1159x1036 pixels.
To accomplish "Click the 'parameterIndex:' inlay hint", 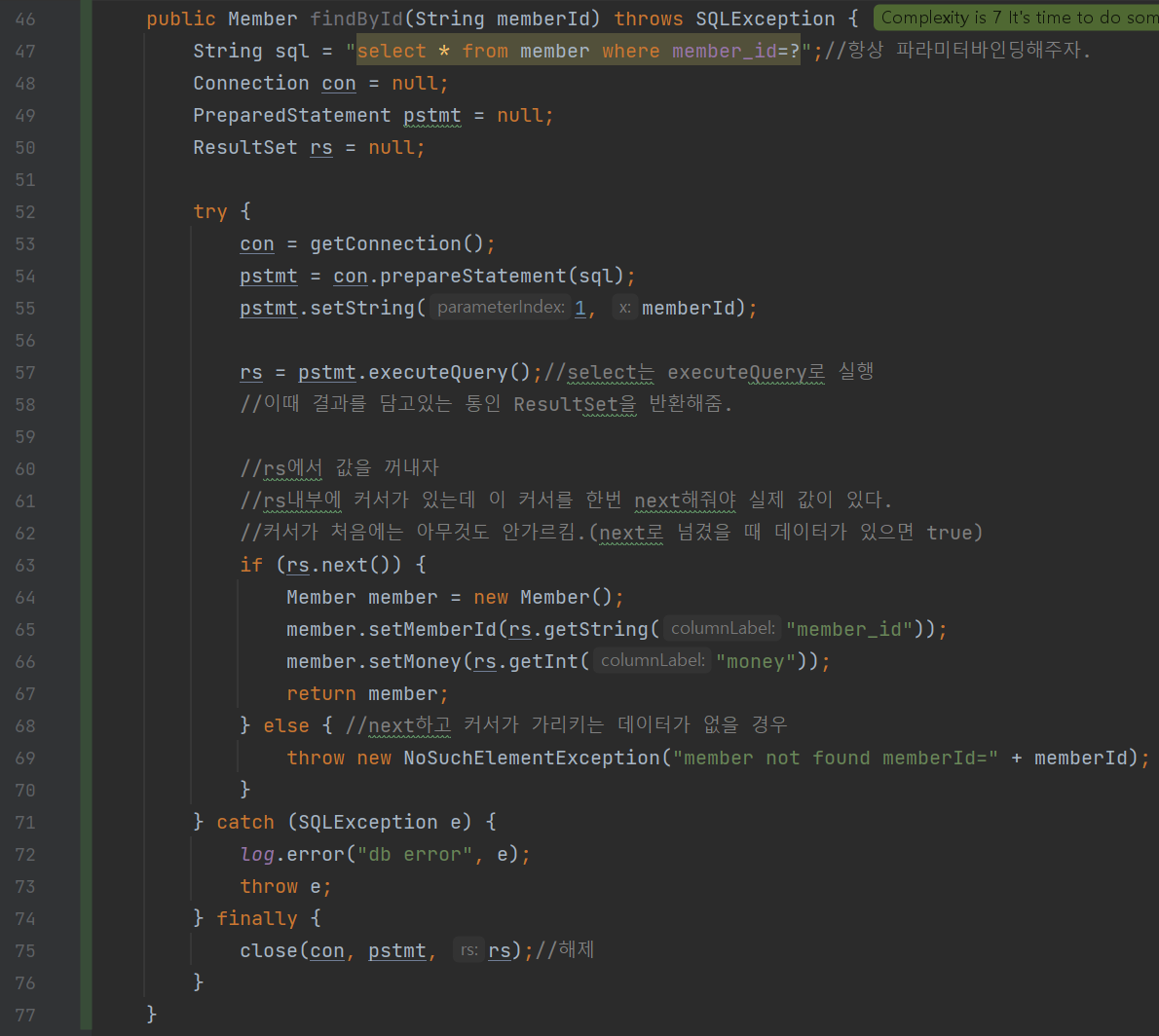I will click(501, 308).
